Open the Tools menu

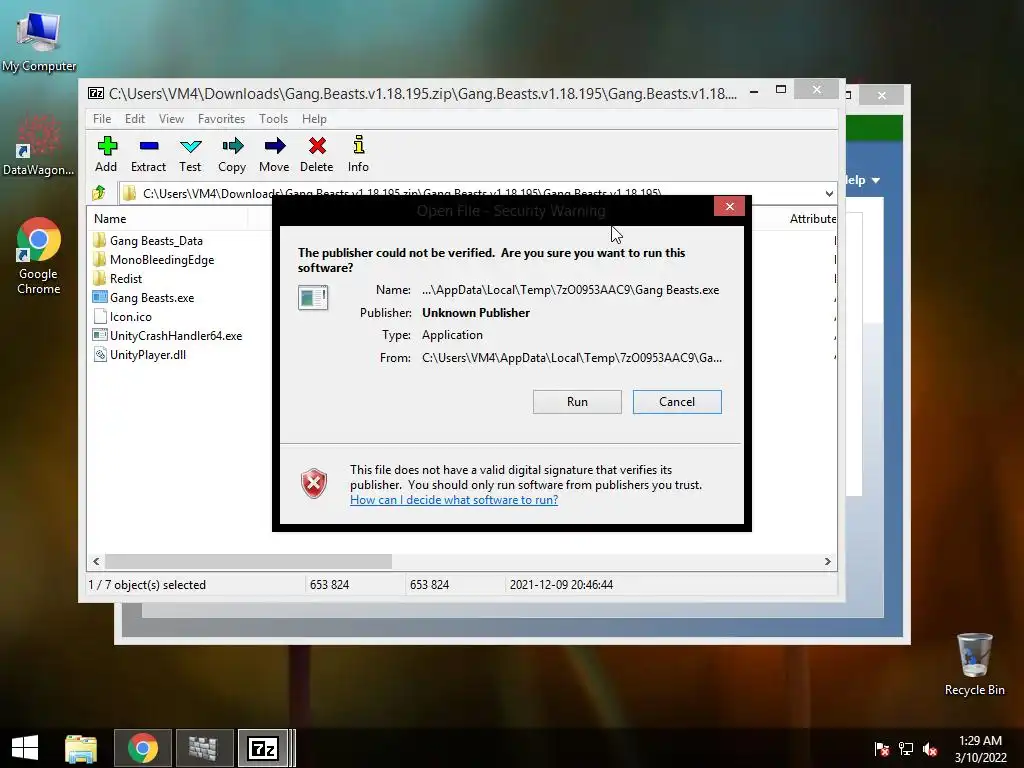[x=273, y=119]
